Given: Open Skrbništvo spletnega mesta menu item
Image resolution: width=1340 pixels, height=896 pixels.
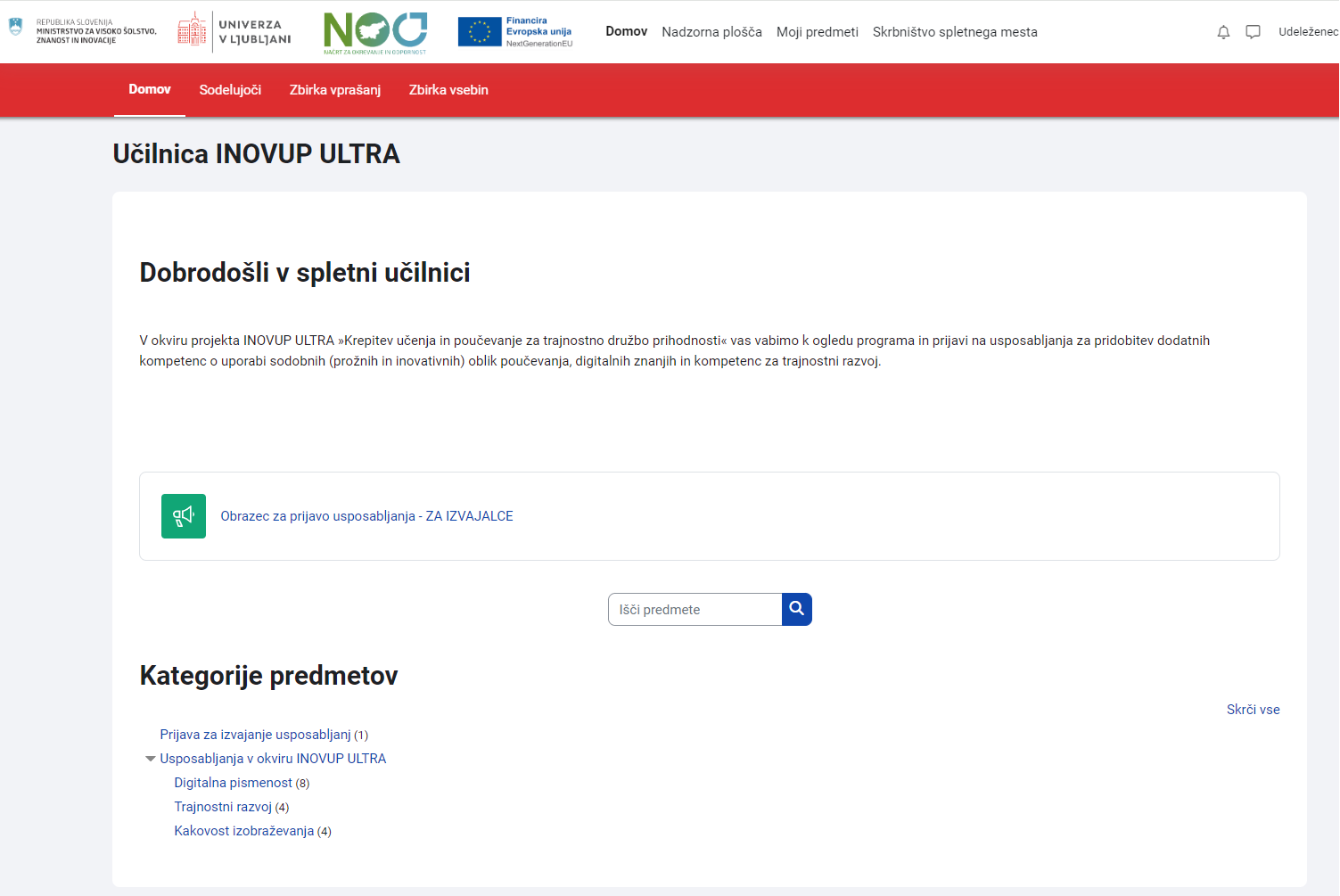Looking at the screenshot, I should (955, 32).
